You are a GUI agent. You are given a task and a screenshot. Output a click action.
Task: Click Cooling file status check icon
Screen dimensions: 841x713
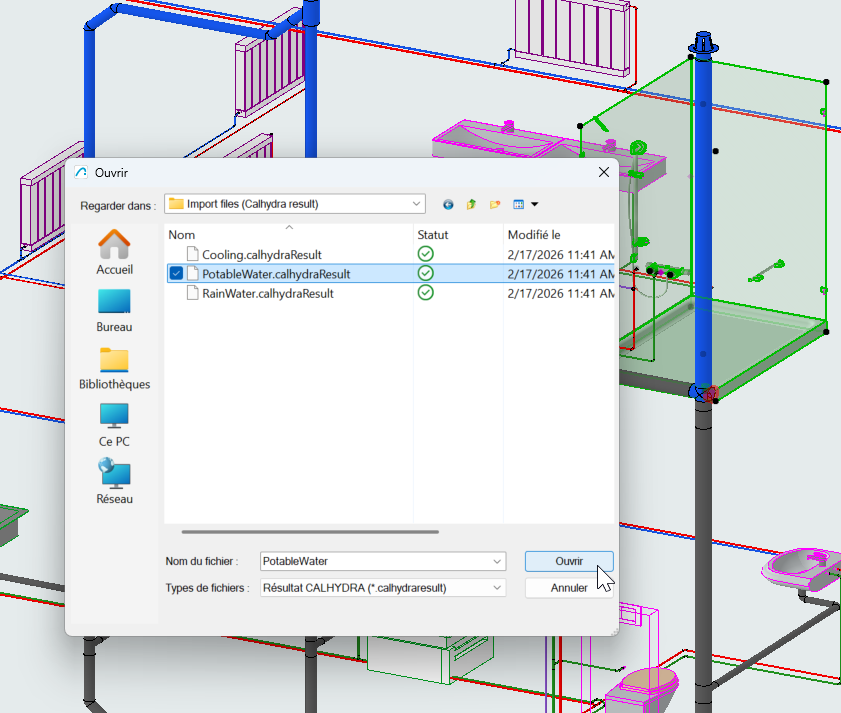click(x=425, y=254)
